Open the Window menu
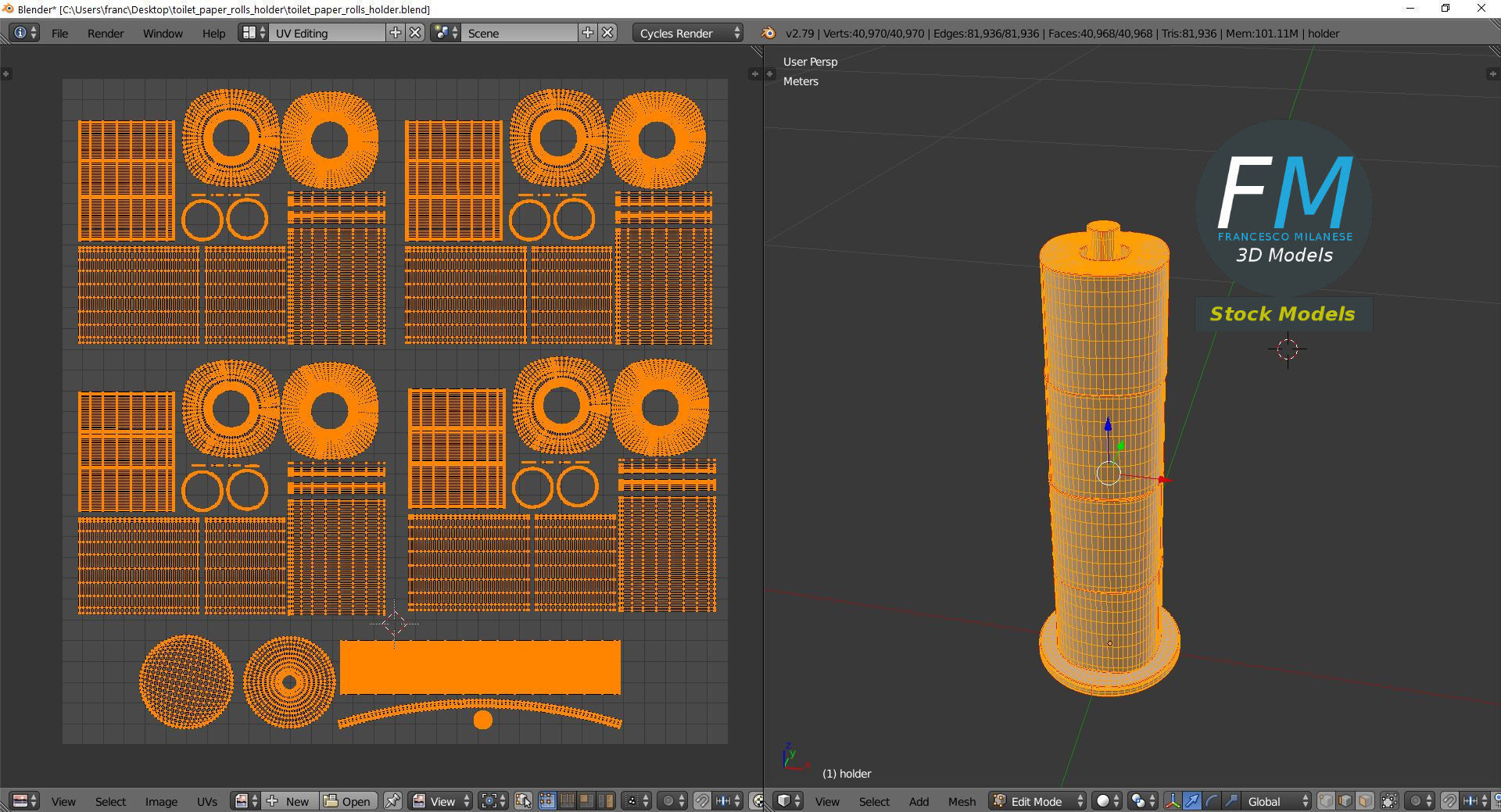This screenshot has width=1501, height=812. (163, 34)
